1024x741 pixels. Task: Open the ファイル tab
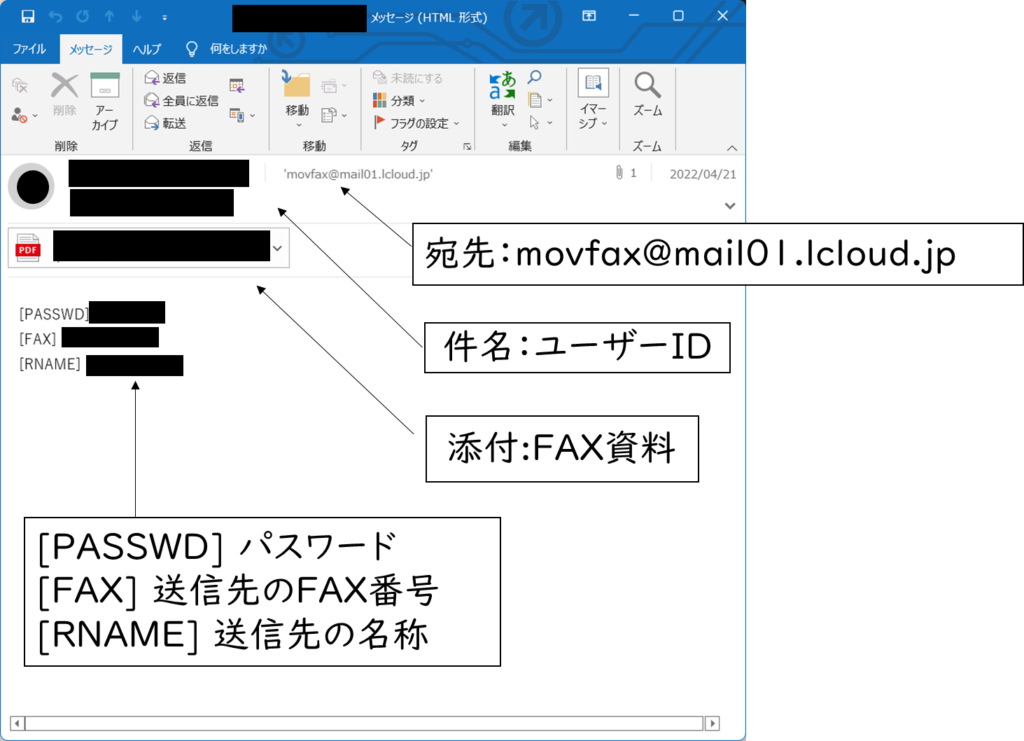click(x=29, y=49)
